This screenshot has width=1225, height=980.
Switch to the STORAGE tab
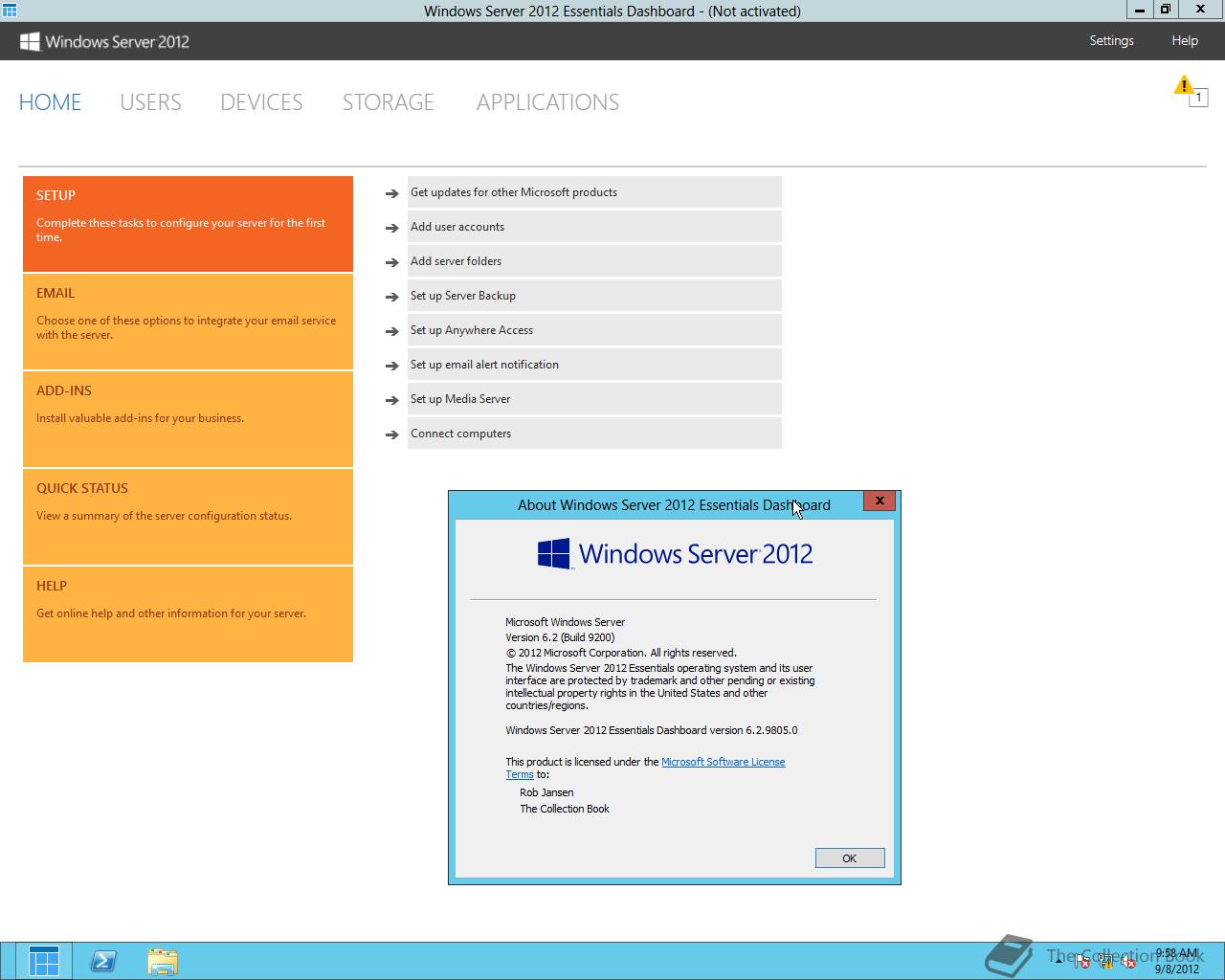tap(389, 102)
